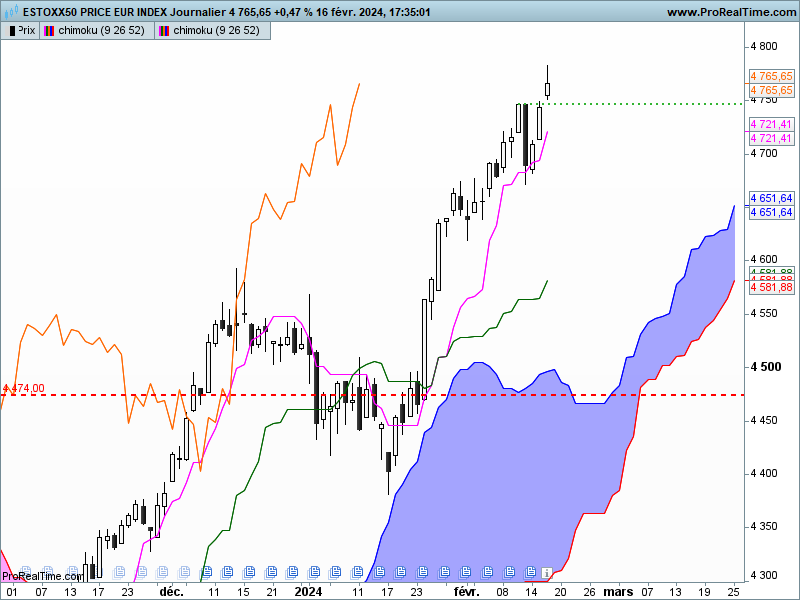Image resolution: width=800 pixels, height=600 pixels.
Task: Open news icon above the 11 January date
Action: (357, 571)
